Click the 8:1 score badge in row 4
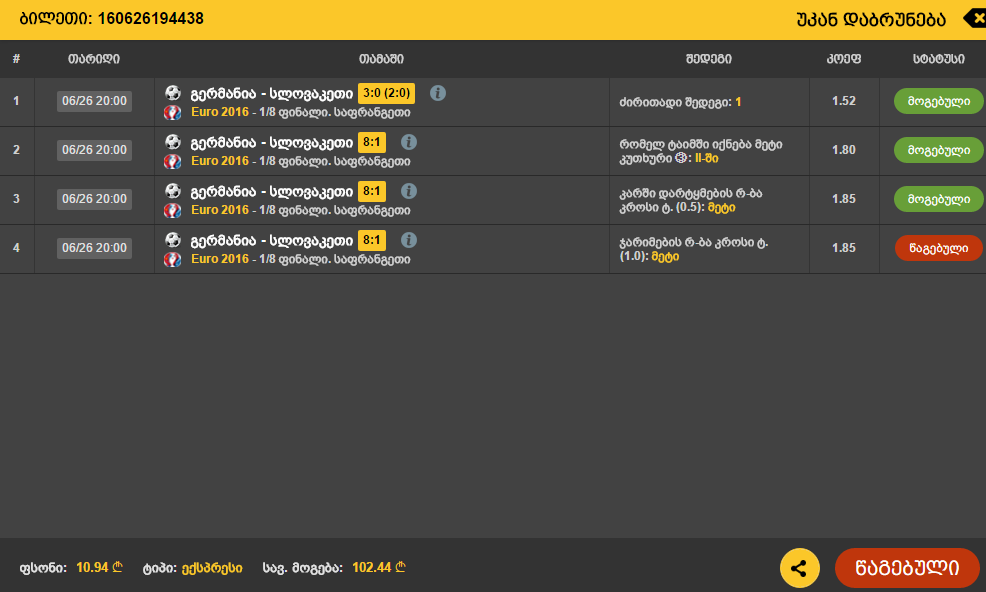 tap(372, 240)
